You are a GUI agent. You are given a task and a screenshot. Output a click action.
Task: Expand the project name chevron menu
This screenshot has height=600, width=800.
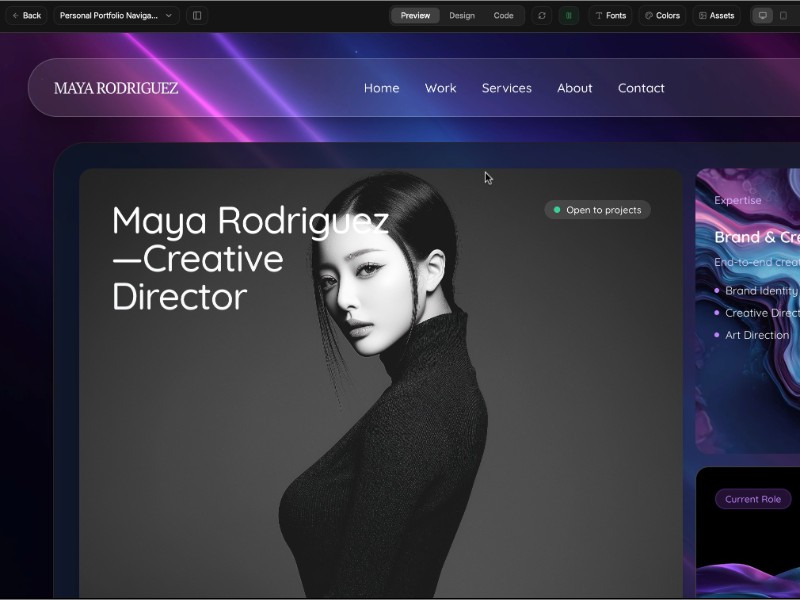point(168,15)
